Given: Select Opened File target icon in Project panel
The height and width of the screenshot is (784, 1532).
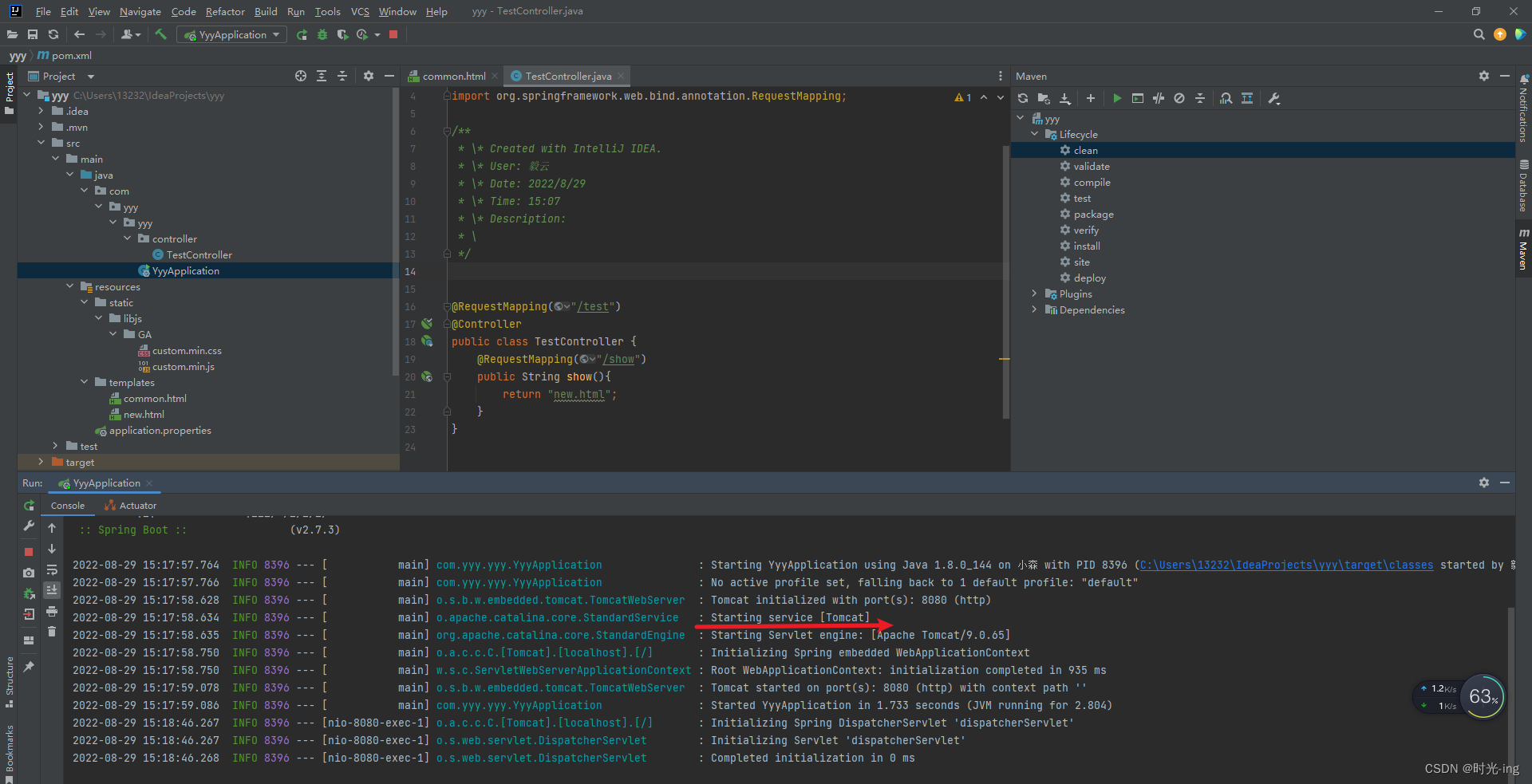Looking at the screenshot, I should (301, 76).
